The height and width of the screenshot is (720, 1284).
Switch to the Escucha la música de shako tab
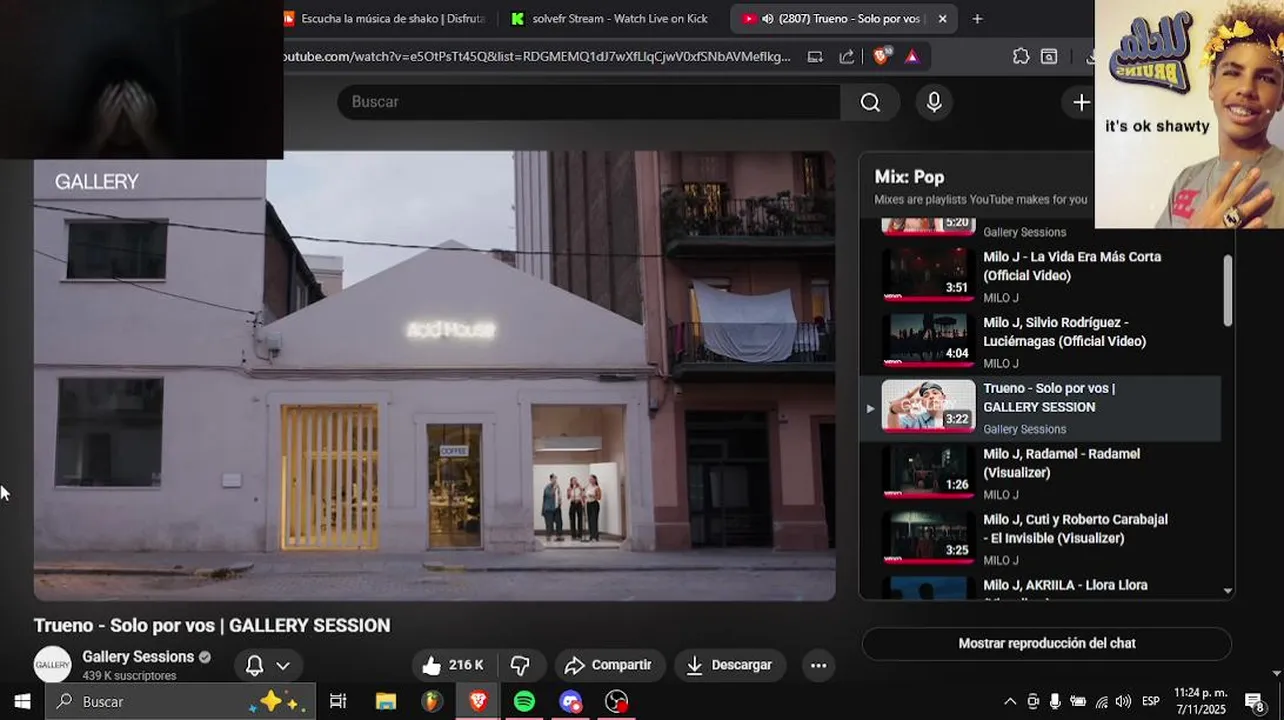386,18
